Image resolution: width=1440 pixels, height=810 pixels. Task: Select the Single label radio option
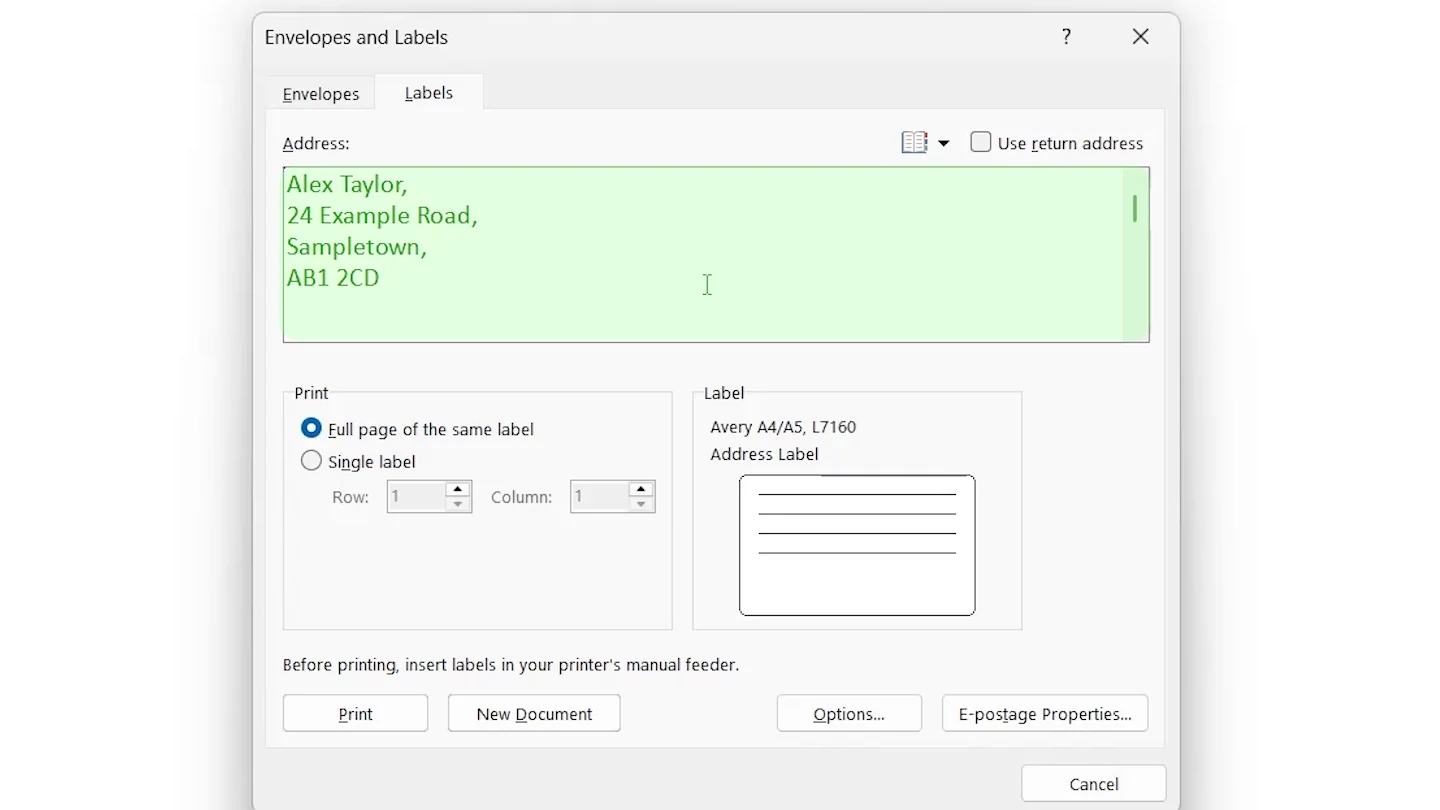point(312,461)
